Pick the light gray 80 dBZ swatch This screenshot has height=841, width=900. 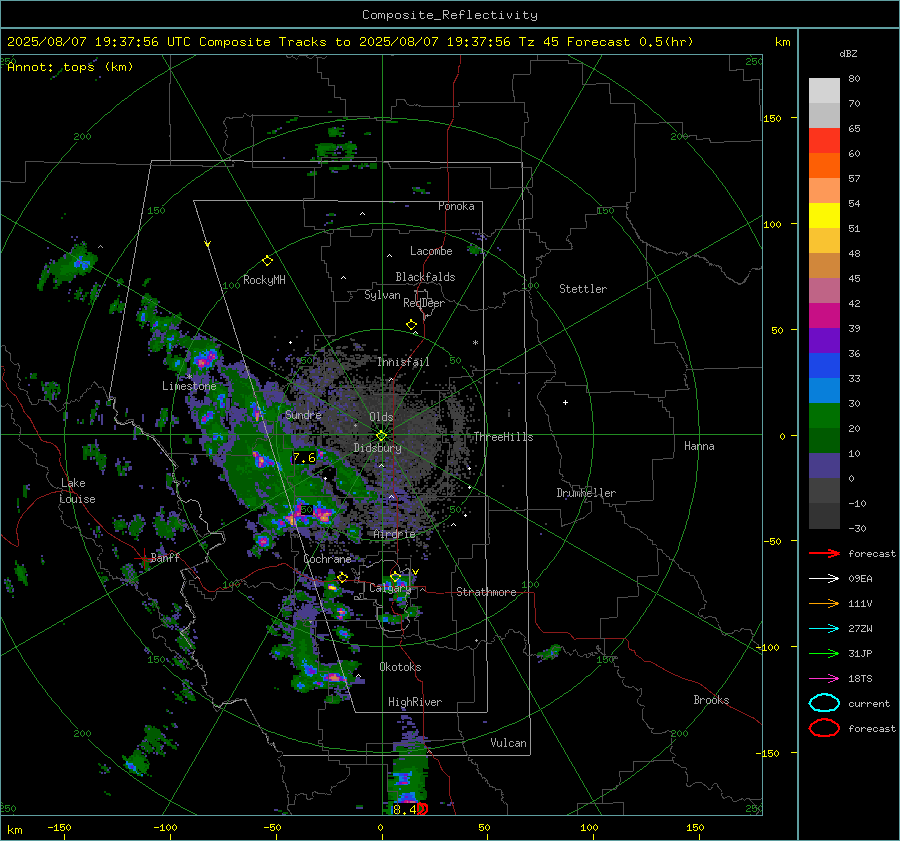[x=824, y=90]
